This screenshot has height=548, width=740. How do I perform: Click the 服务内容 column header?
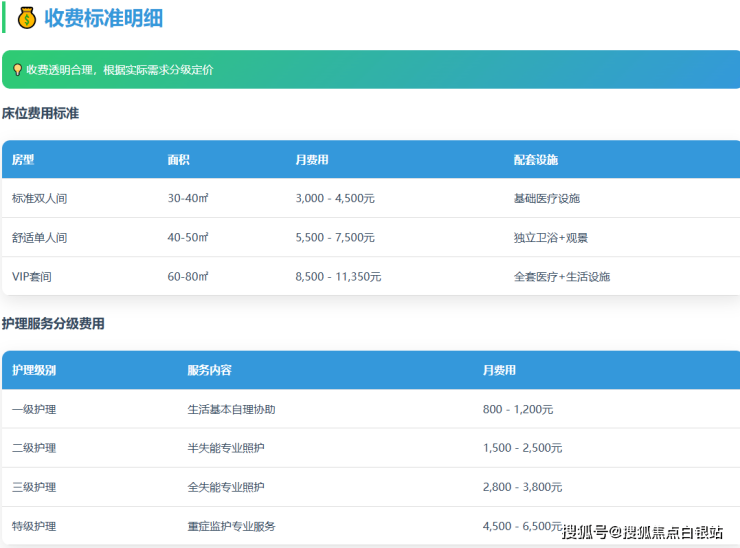209,370
